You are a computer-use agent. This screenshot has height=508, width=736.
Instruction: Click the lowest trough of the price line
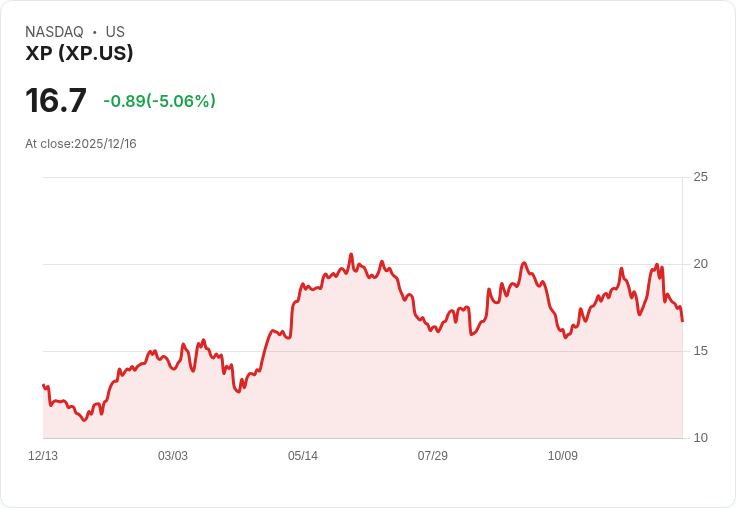click(84, 421)
